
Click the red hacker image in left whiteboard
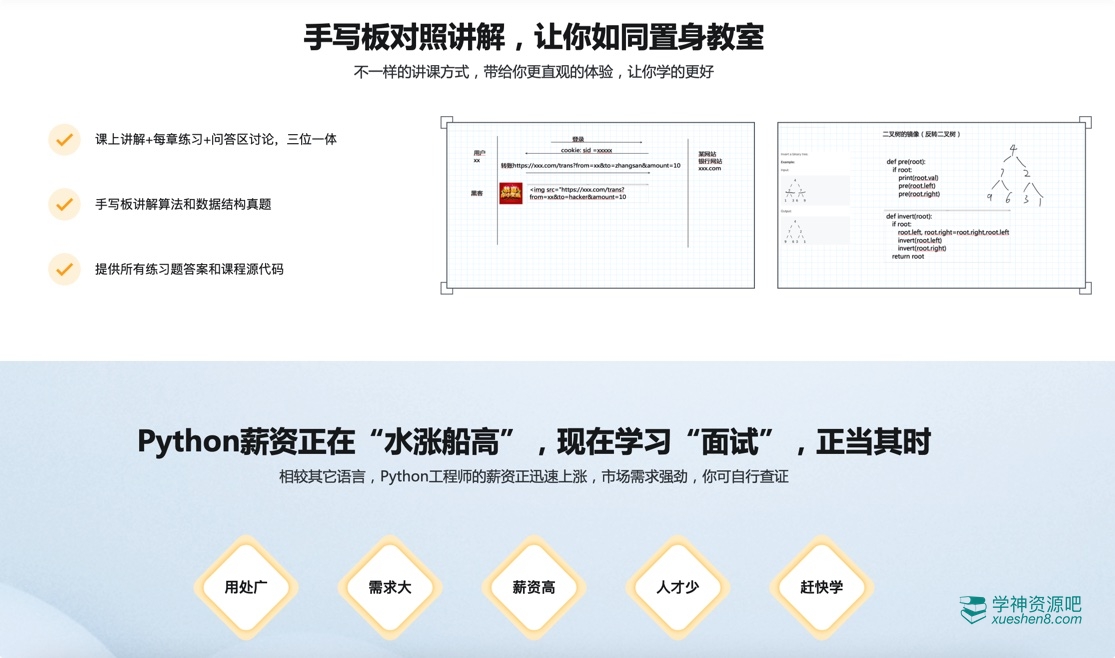(x=511, y=193)
